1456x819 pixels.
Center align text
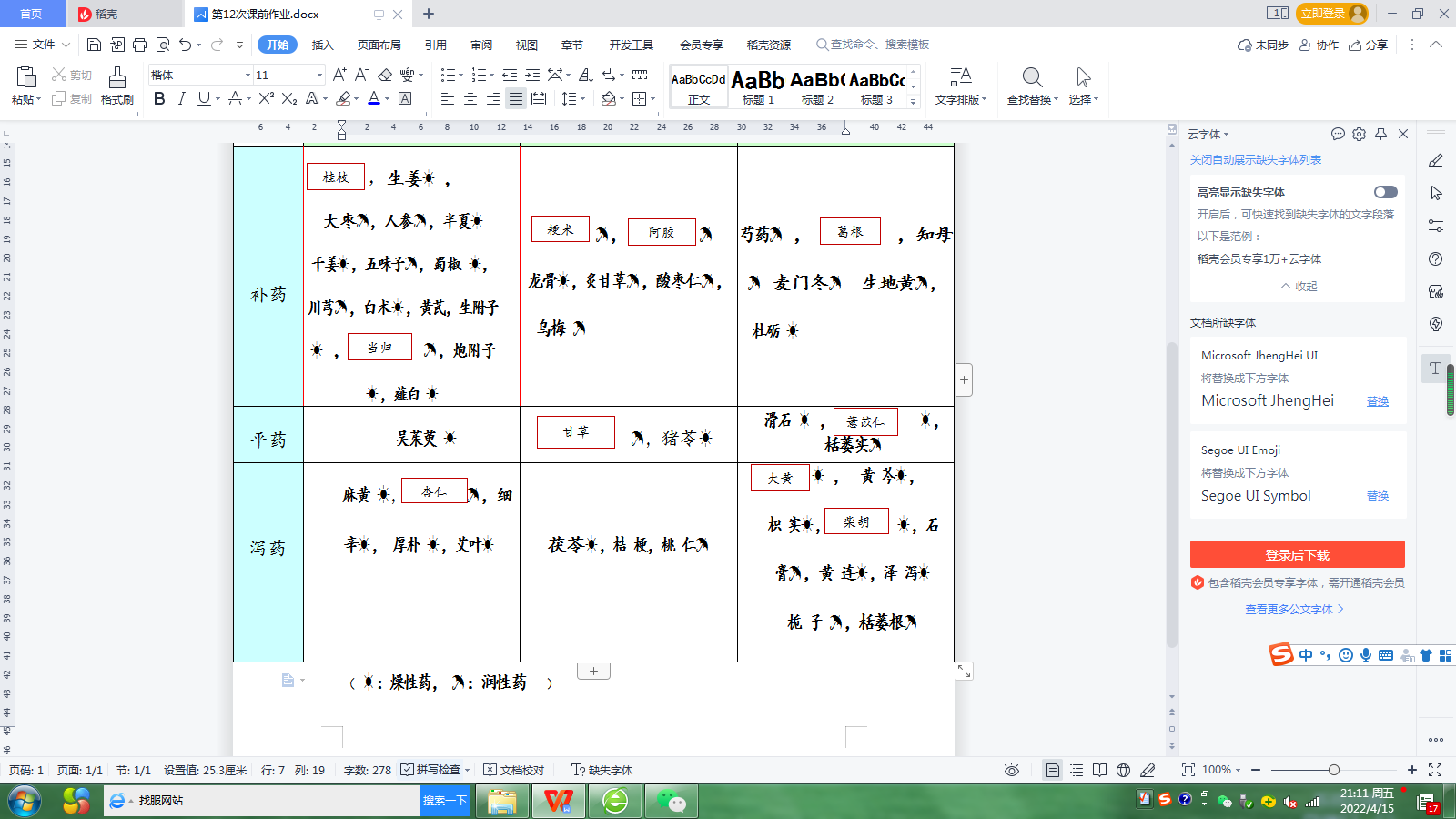[x=470, y=98]
